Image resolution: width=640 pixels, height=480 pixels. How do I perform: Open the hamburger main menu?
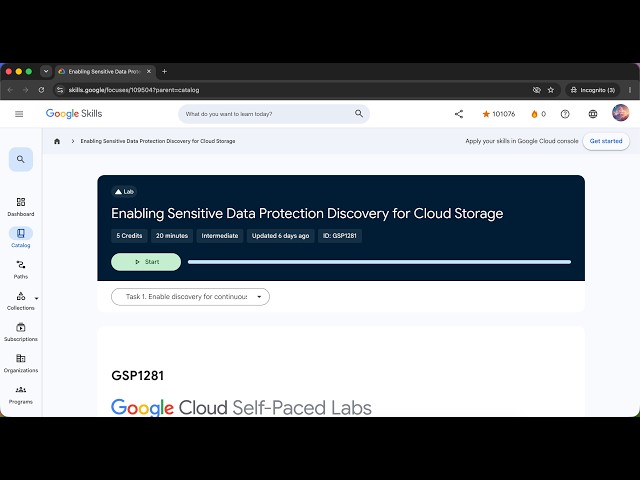pos(19,114)
